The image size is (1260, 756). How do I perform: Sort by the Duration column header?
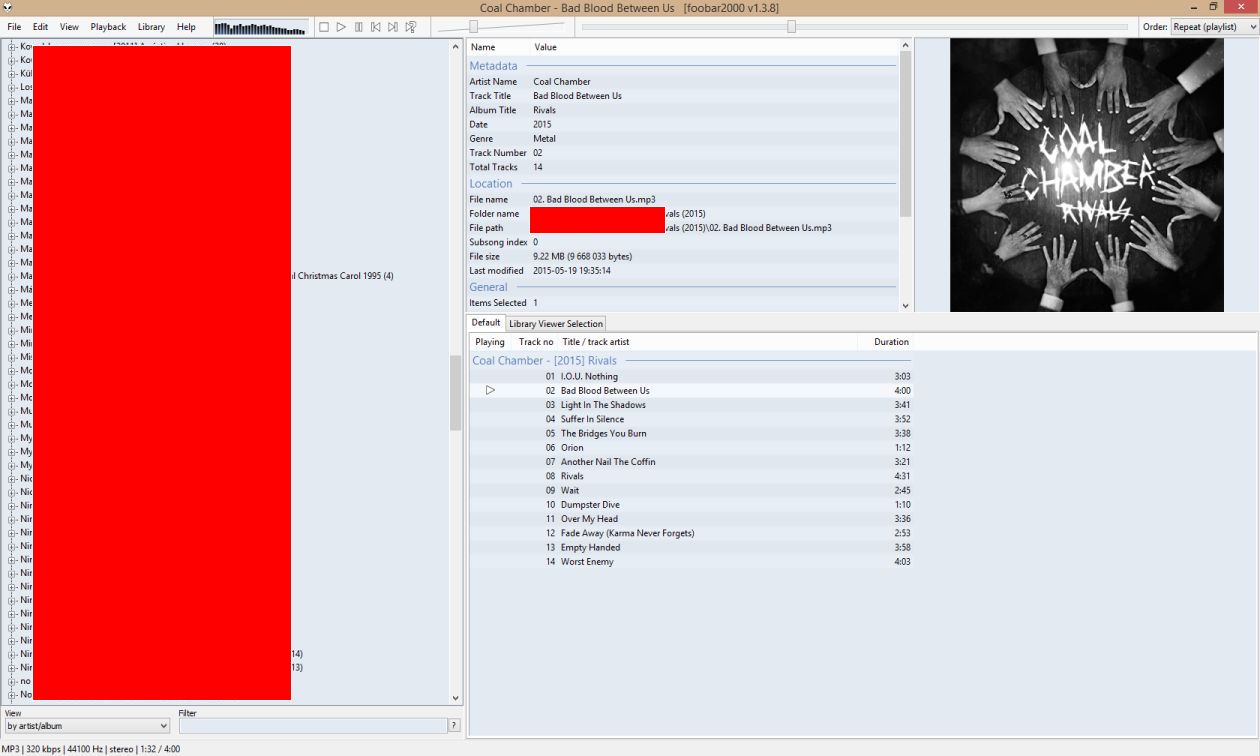886,342
